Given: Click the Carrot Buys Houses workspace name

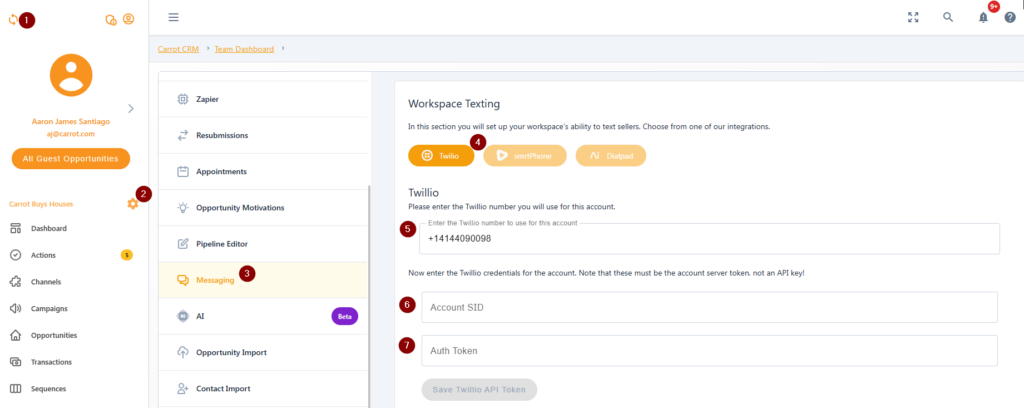Looking at the screenshot, I should coord(41,204).
